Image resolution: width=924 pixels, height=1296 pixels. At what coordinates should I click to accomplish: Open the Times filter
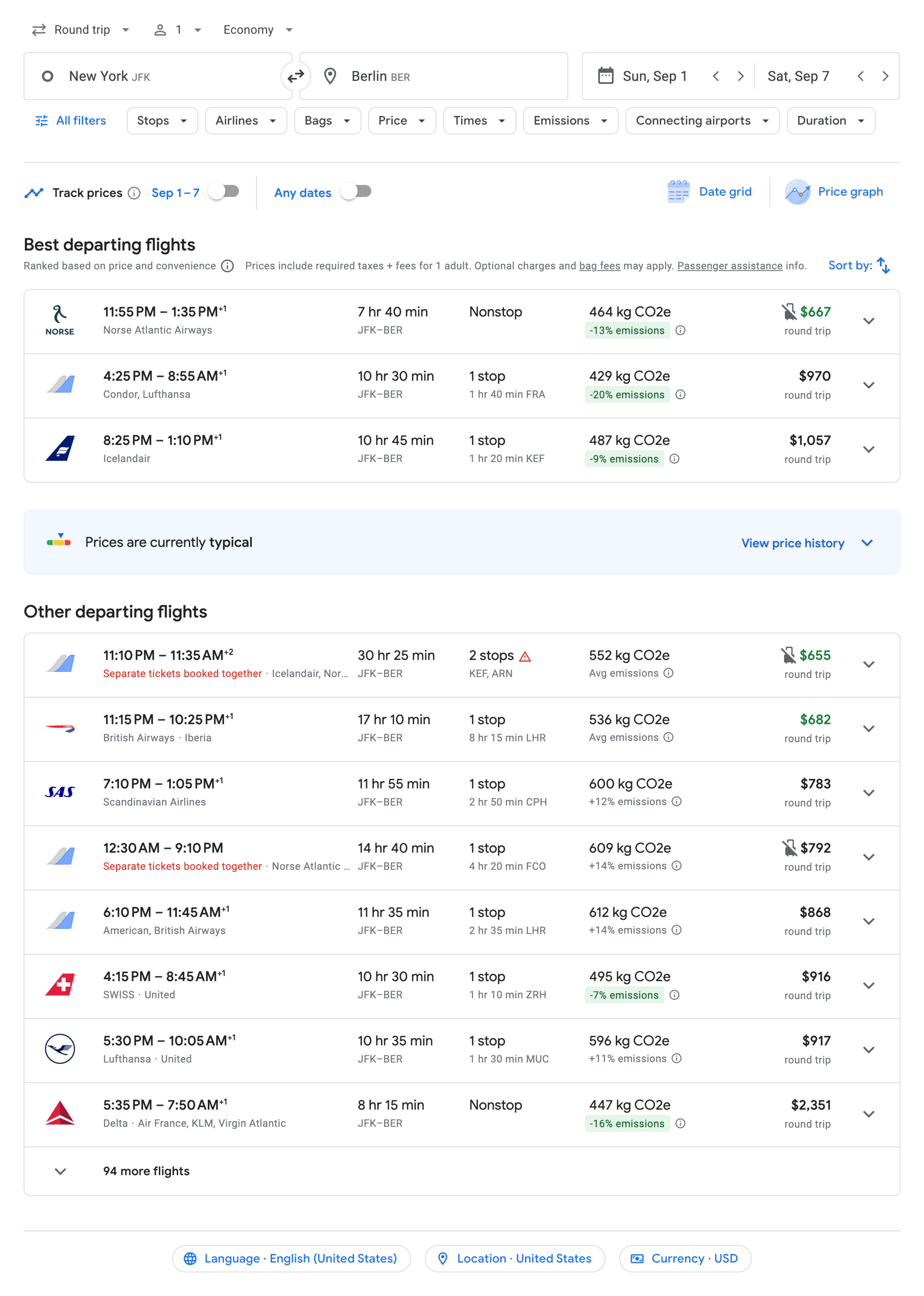(x=479, y=121)
